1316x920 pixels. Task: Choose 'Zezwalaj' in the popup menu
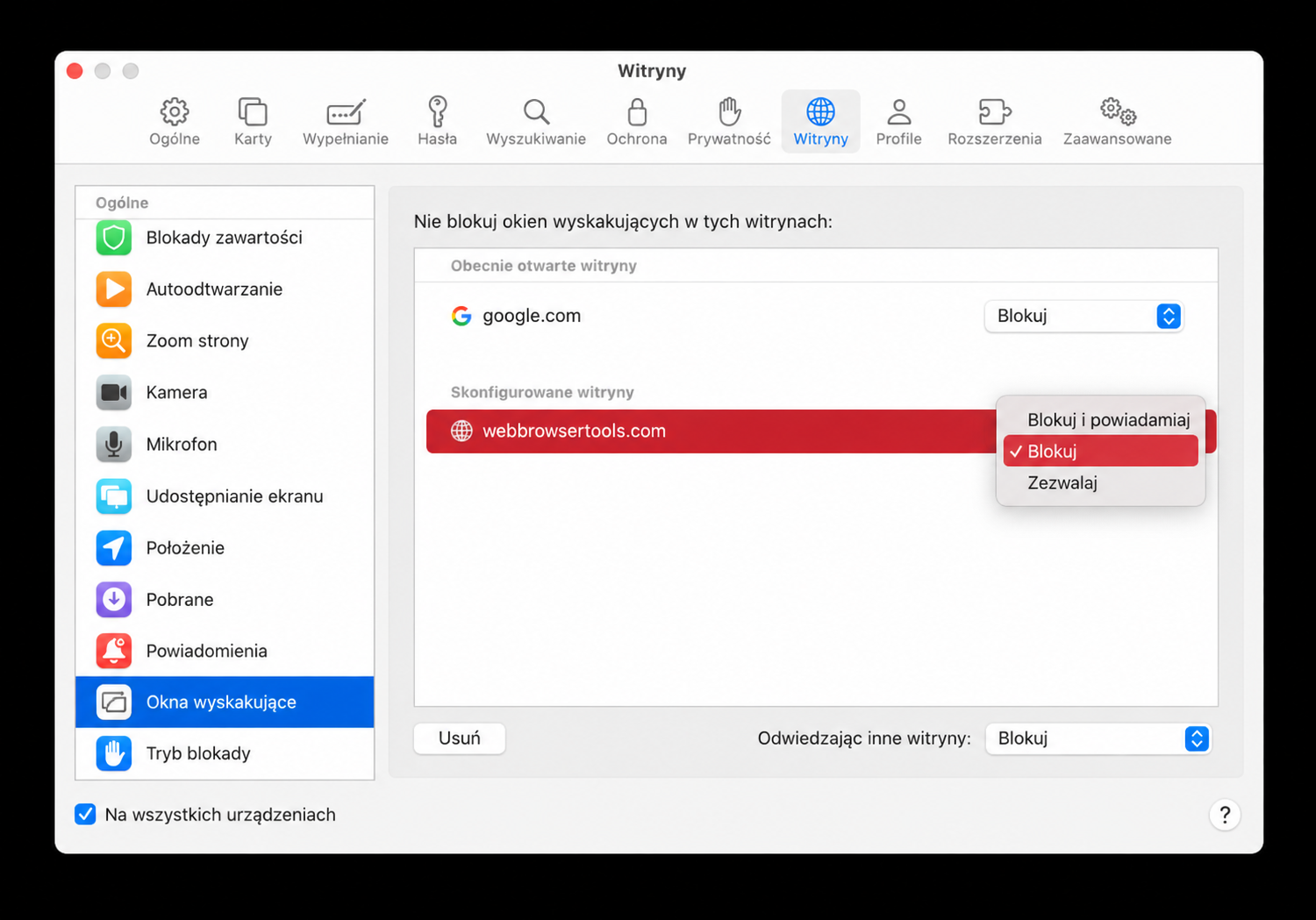[x=1101, y=483]
